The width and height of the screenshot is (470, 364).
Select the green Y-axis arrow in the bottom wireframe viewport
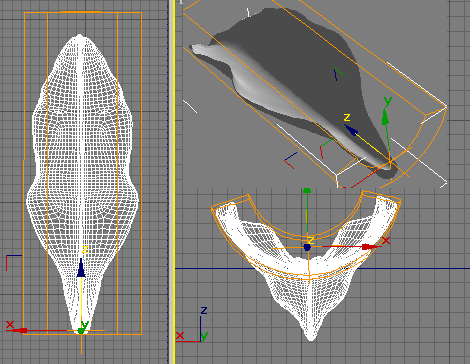click(x=307, y=191)
